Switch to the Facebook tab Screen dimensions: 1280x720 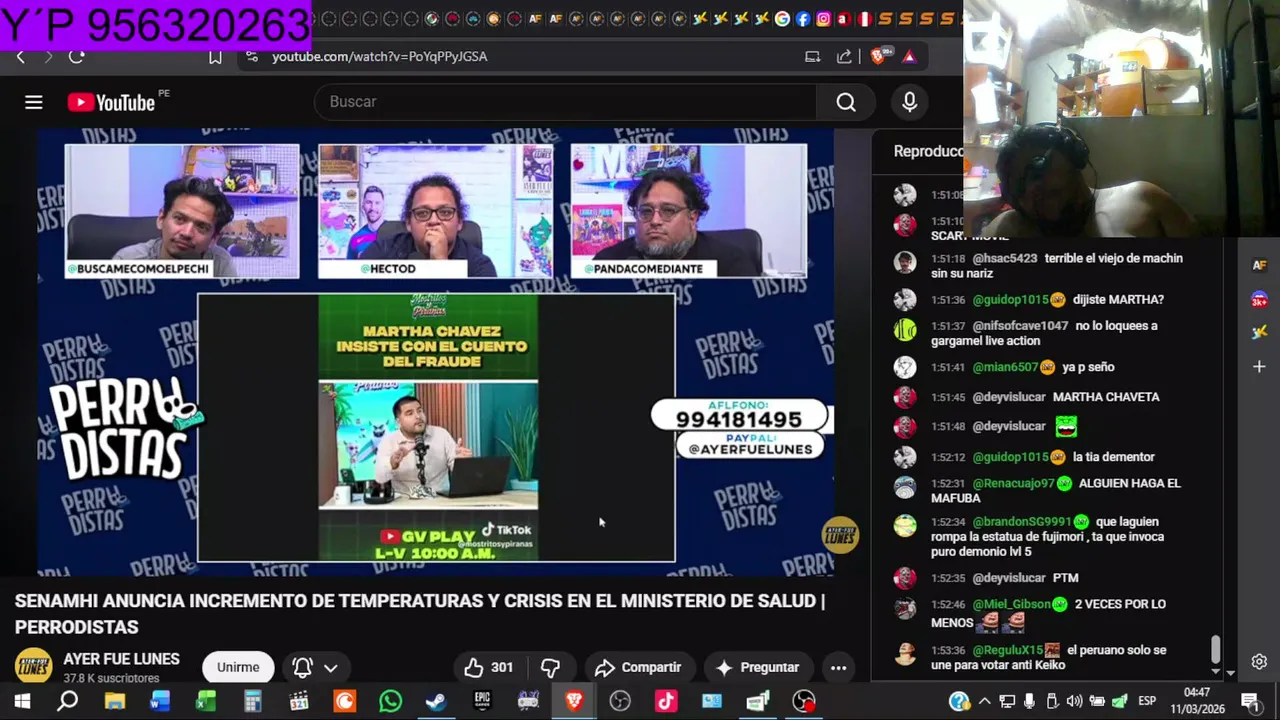[803, 19]
